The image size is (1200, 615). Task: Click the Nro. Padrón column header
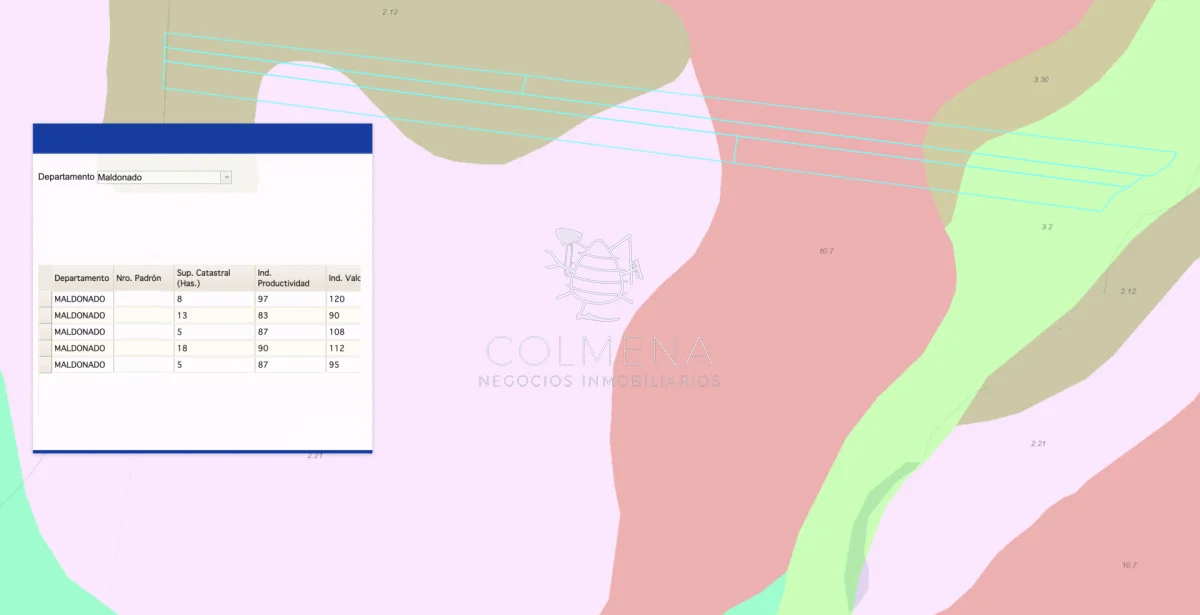pos(144,278)
